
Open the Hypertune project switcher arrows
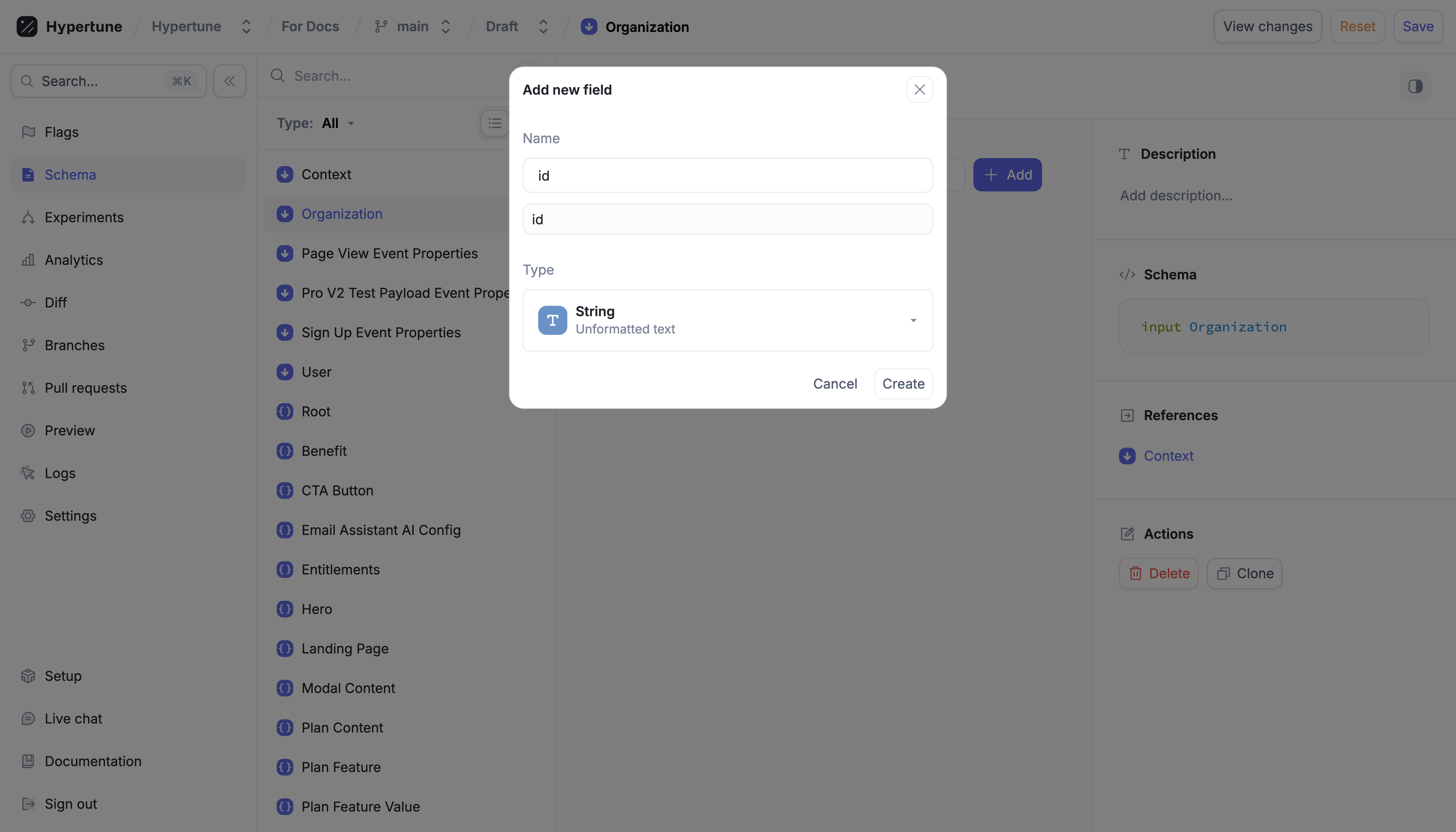(246, 27)
